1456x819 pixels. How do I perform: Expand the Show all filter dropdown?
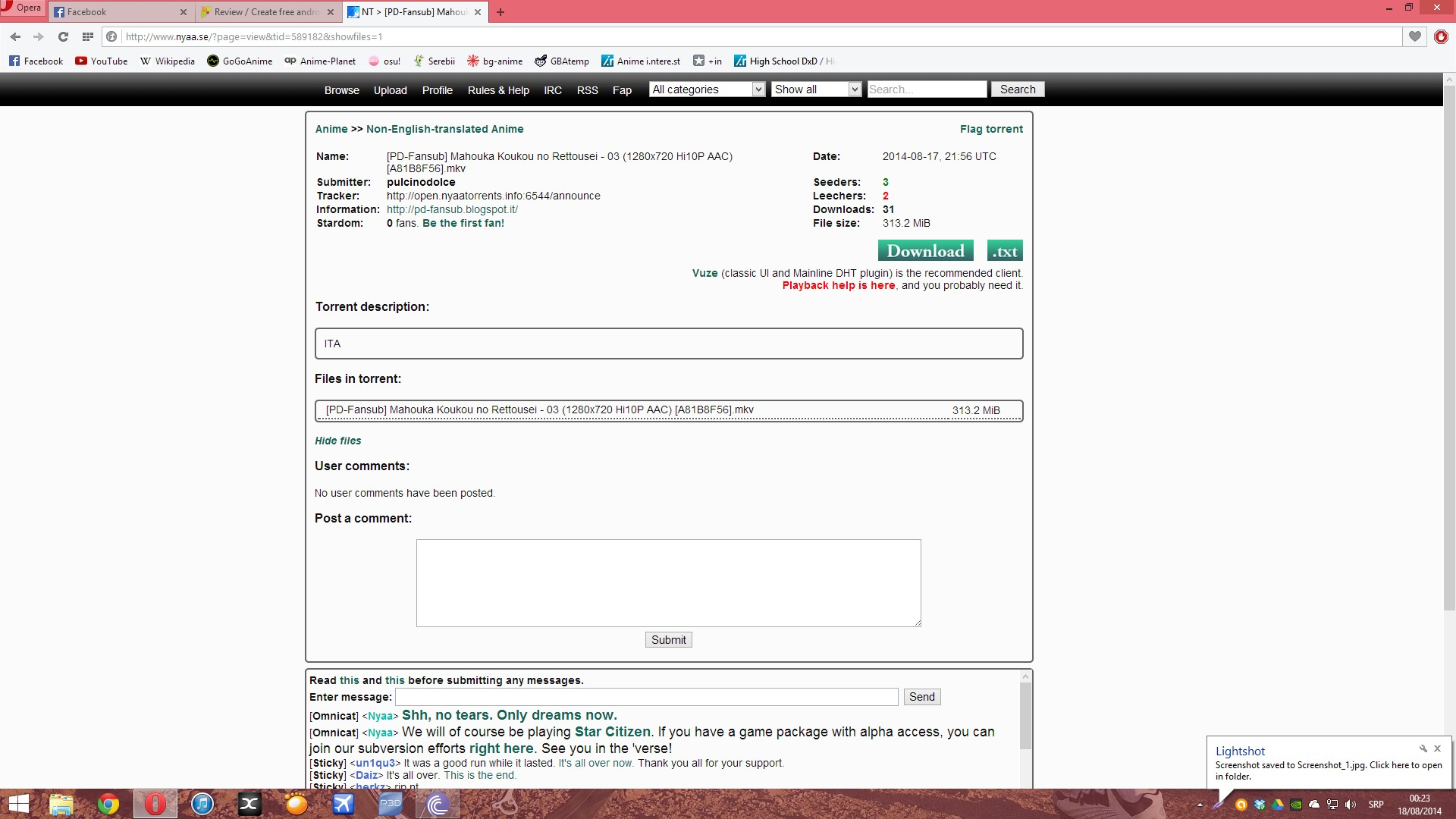click(x=817, y=89)
